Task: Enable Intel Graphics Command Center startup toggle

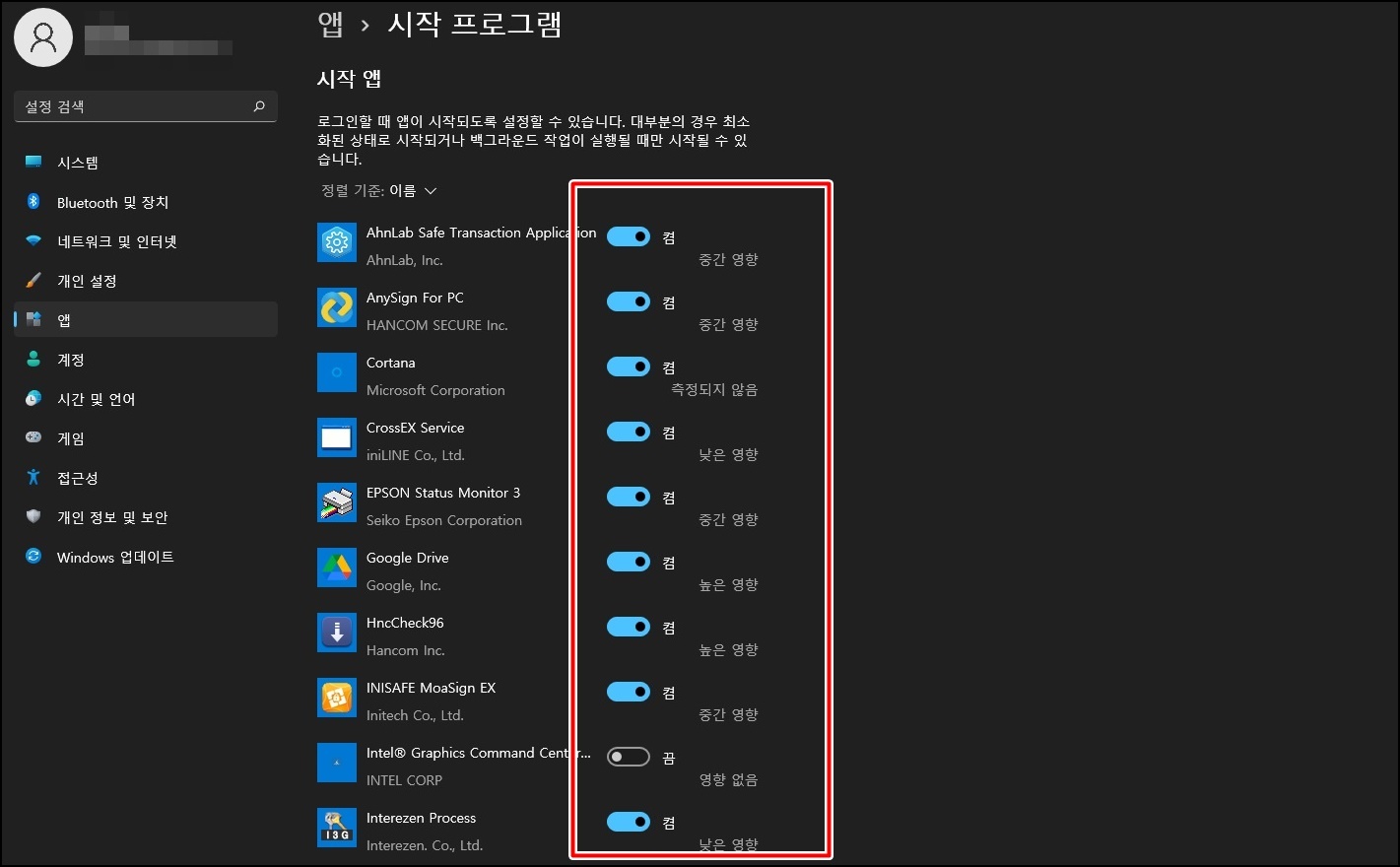Action: [x=629, y=757]
